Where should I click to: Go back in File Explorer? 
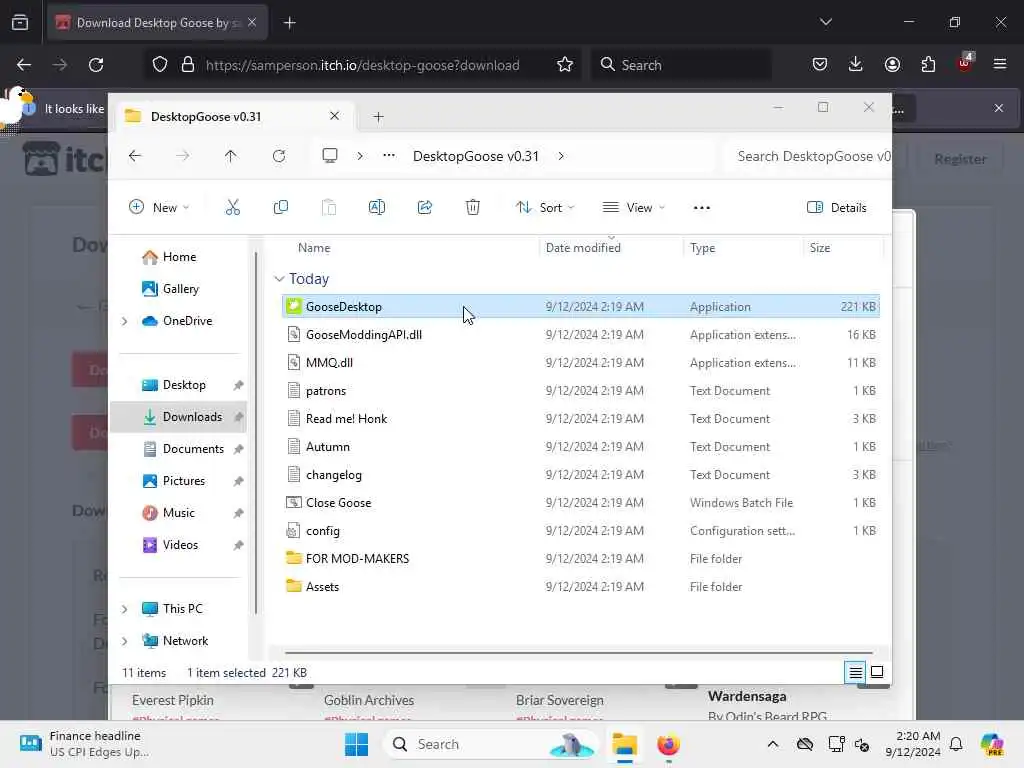click(x=135, y=156)
